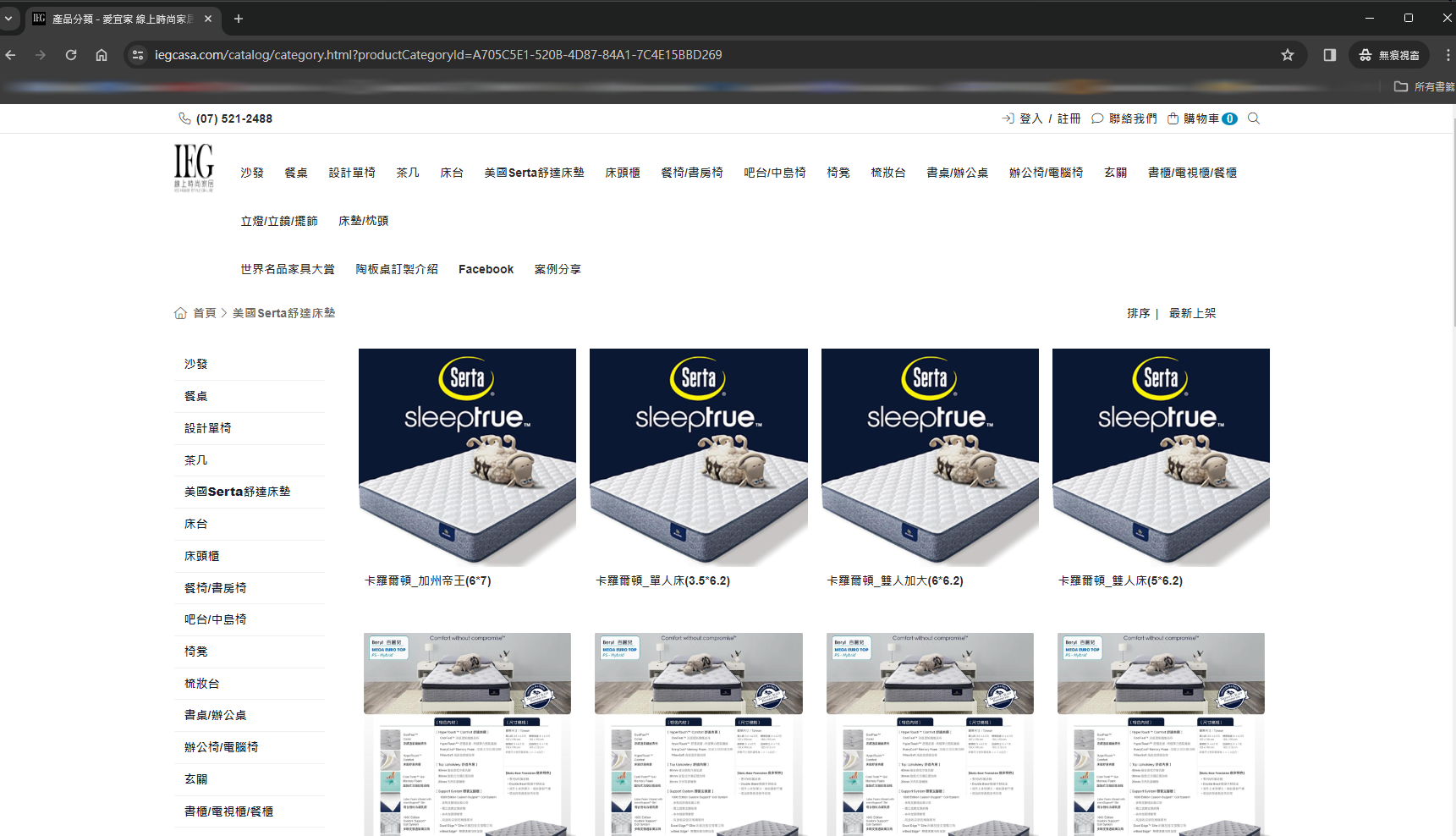Open 世界名品家具大賞 navigation link
This screenshot has width=1456, height=836.
pos(288,269)
